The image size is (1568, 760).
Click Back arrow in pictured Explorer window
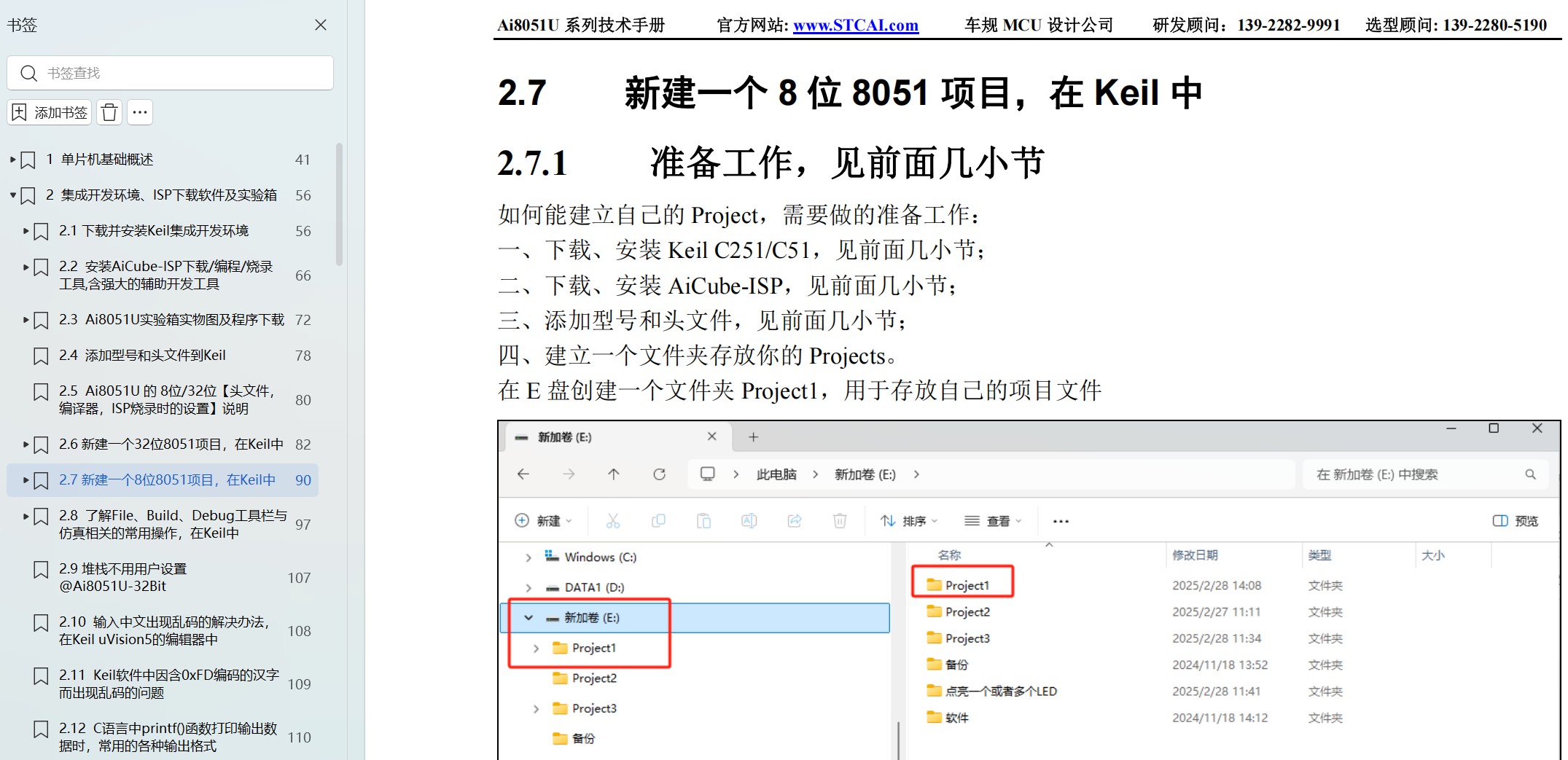pyautogui.click(x=523, y=474)
